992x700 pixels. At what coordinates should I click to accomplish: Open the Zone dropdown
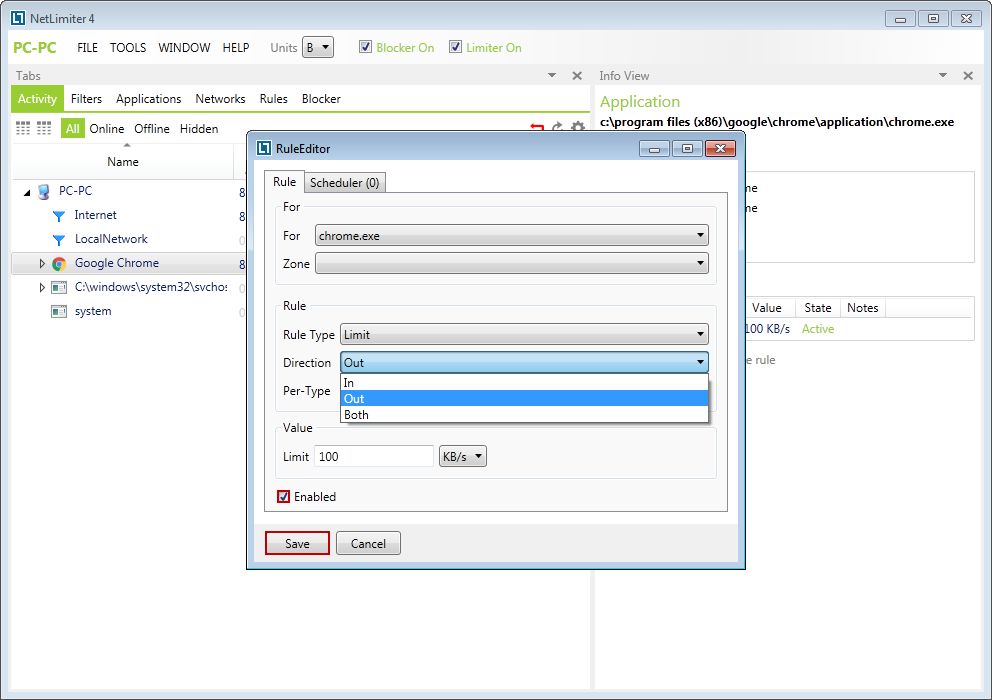pos(511,263)
